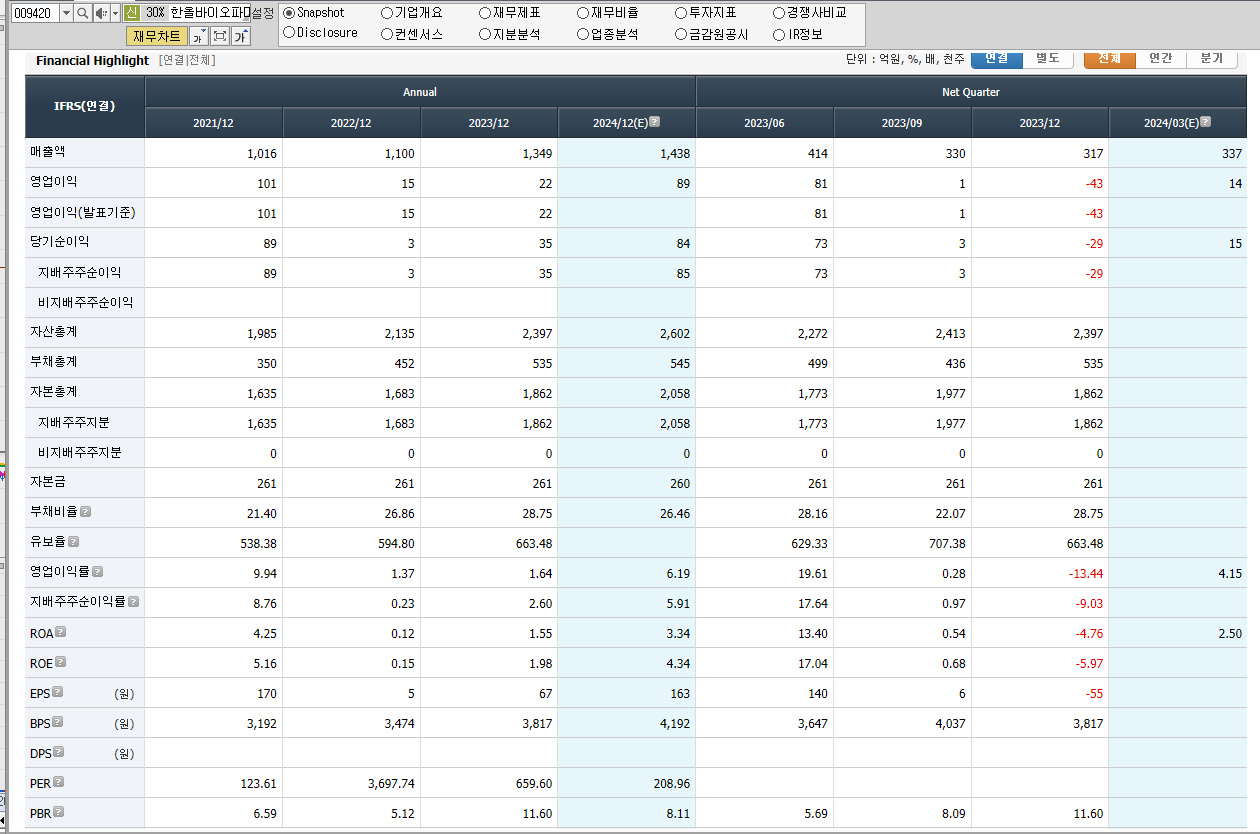This screenshot has height=834, width=1260.
Task: Open help icon next to PER
Action: [58, 782]
